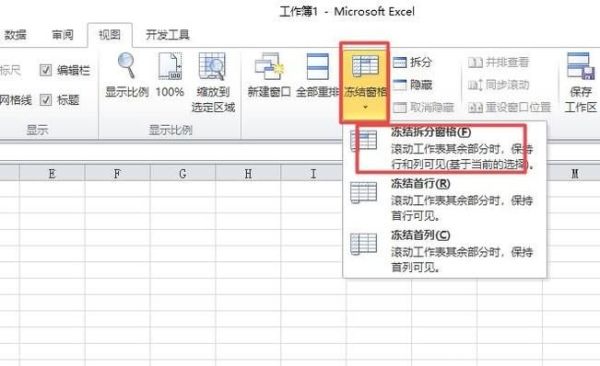Select column H header
The height and width of the screenshot is (366, 600).
(248, 173)
